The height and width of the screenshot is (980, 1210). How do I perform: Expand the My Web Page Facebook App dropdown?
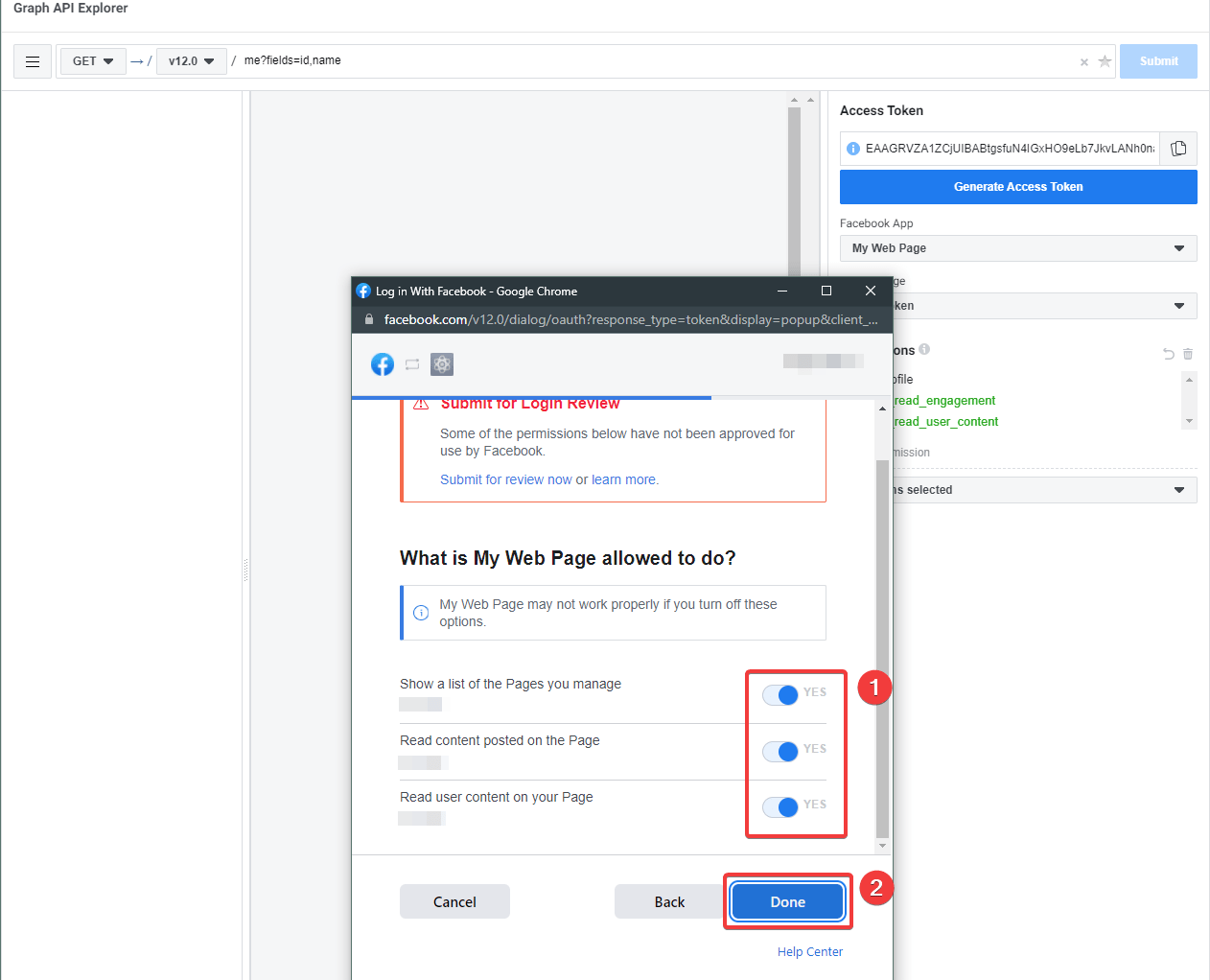1018,248
